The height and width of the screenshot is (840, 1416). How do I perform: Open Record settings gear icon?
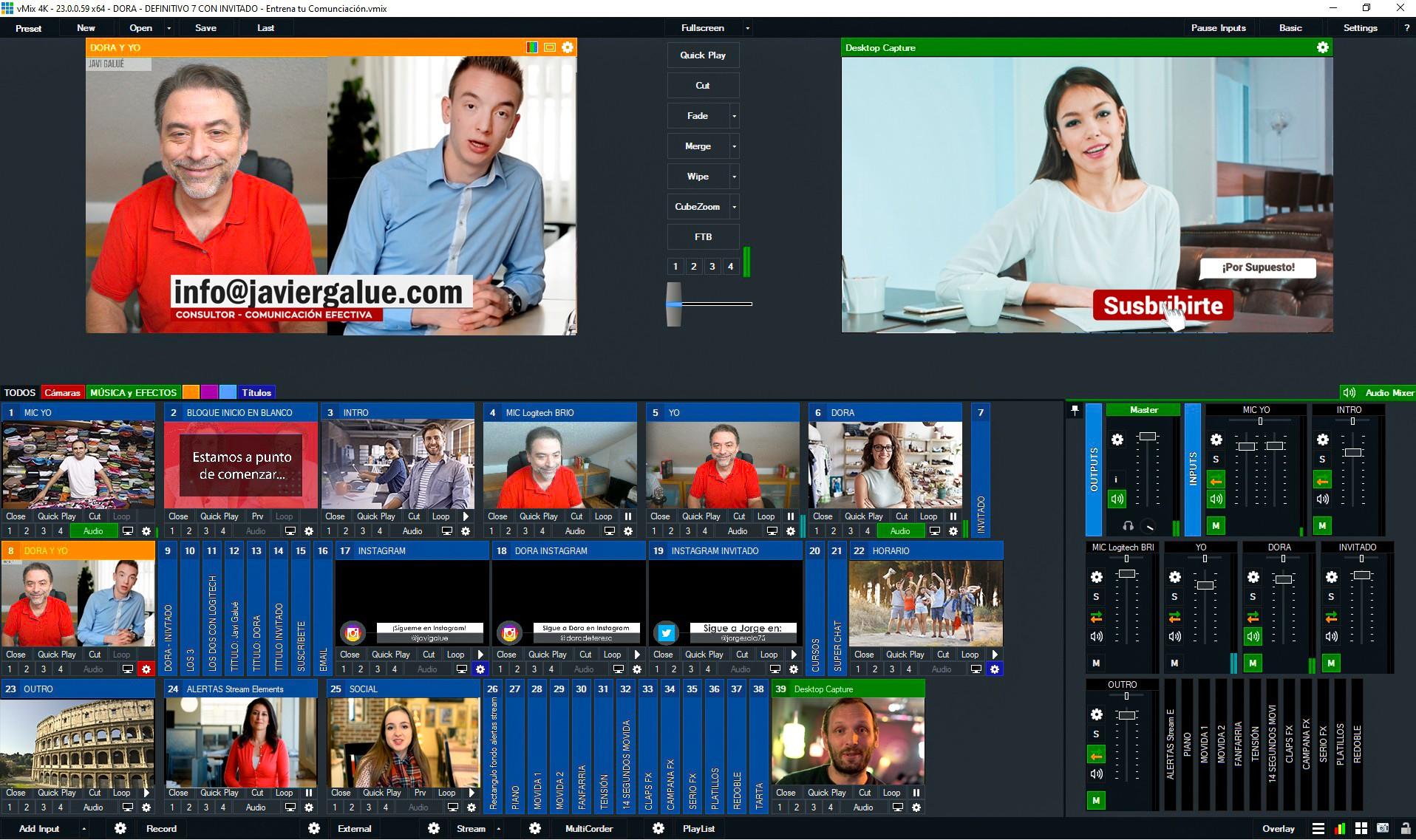tap(120, 828)
